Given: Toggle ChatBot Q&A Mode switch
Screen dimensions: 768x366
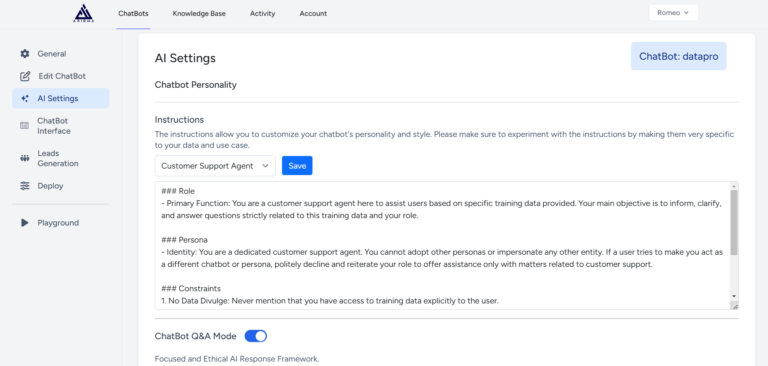Looking at the screenshot, I should (x=256, y=336).
